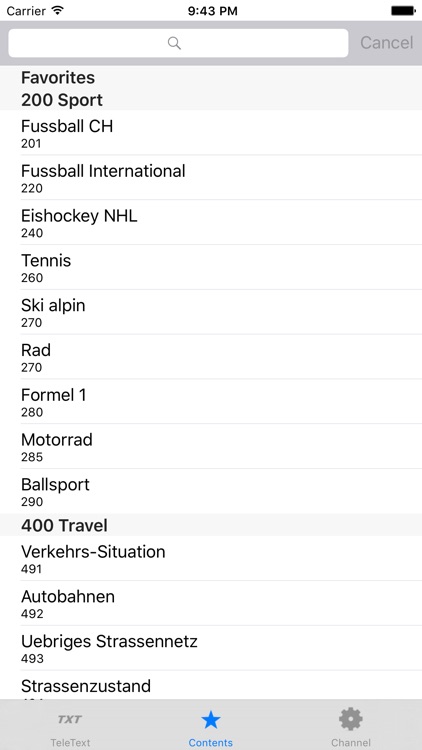Tap the battery indicator in status bar
Screen dimensions: 422x750
tap(403, 11)
